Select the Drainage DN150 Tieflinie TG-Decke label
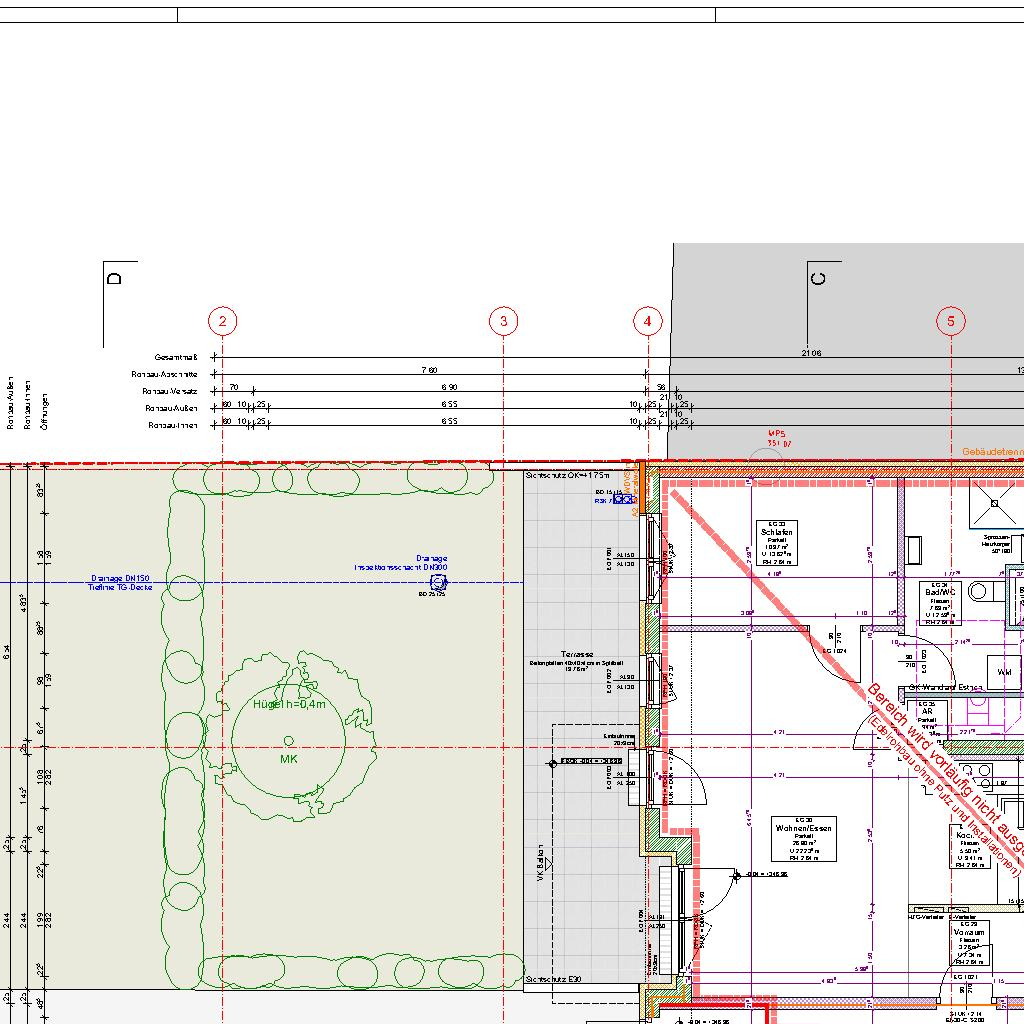 pyautogui.click(x=120, y=583)
